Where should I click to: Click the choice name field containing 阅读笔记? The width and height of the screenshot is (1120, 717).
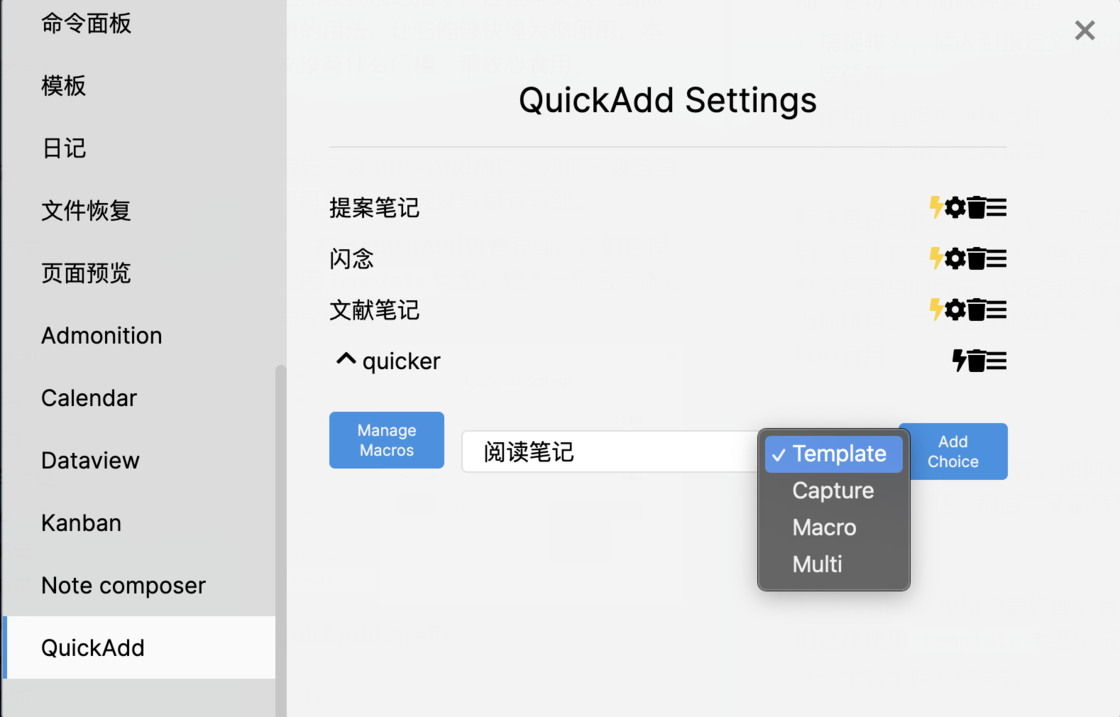pyautogui.click(x=610, y=452)
